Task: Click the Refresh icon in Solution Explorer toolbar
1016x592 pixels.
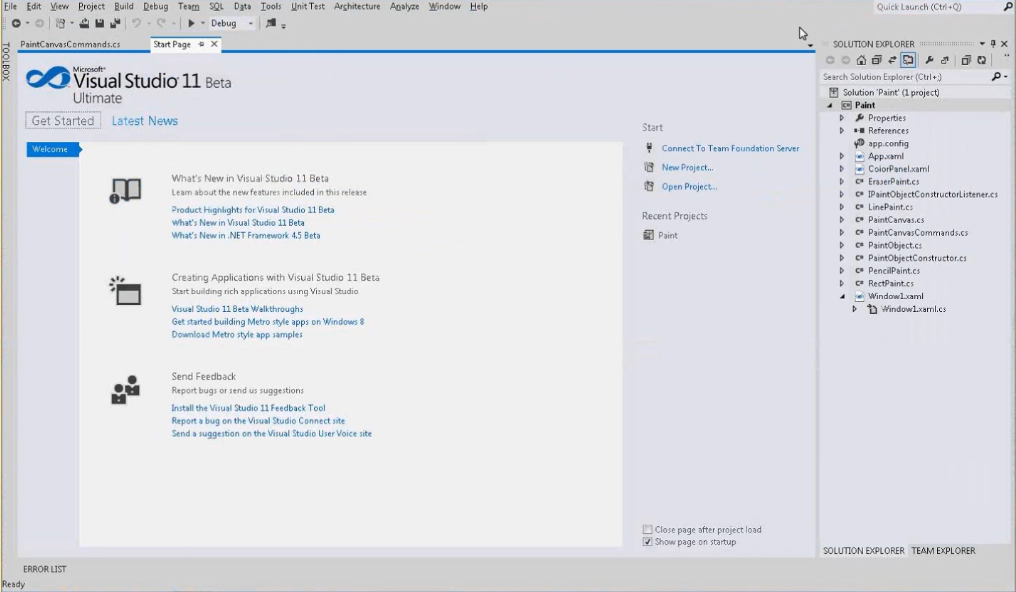Action: (982, 60)
